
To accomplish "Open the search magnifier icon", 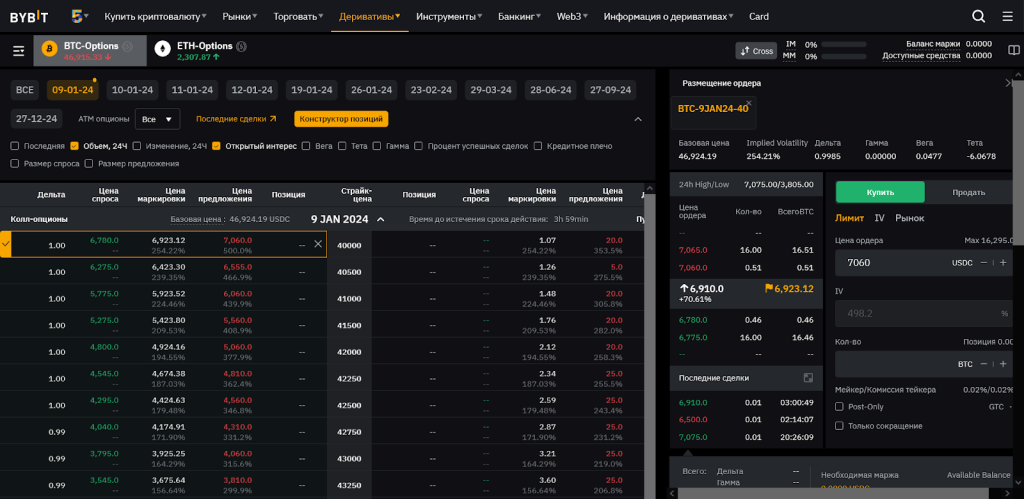I will click(x=979, y=16).
